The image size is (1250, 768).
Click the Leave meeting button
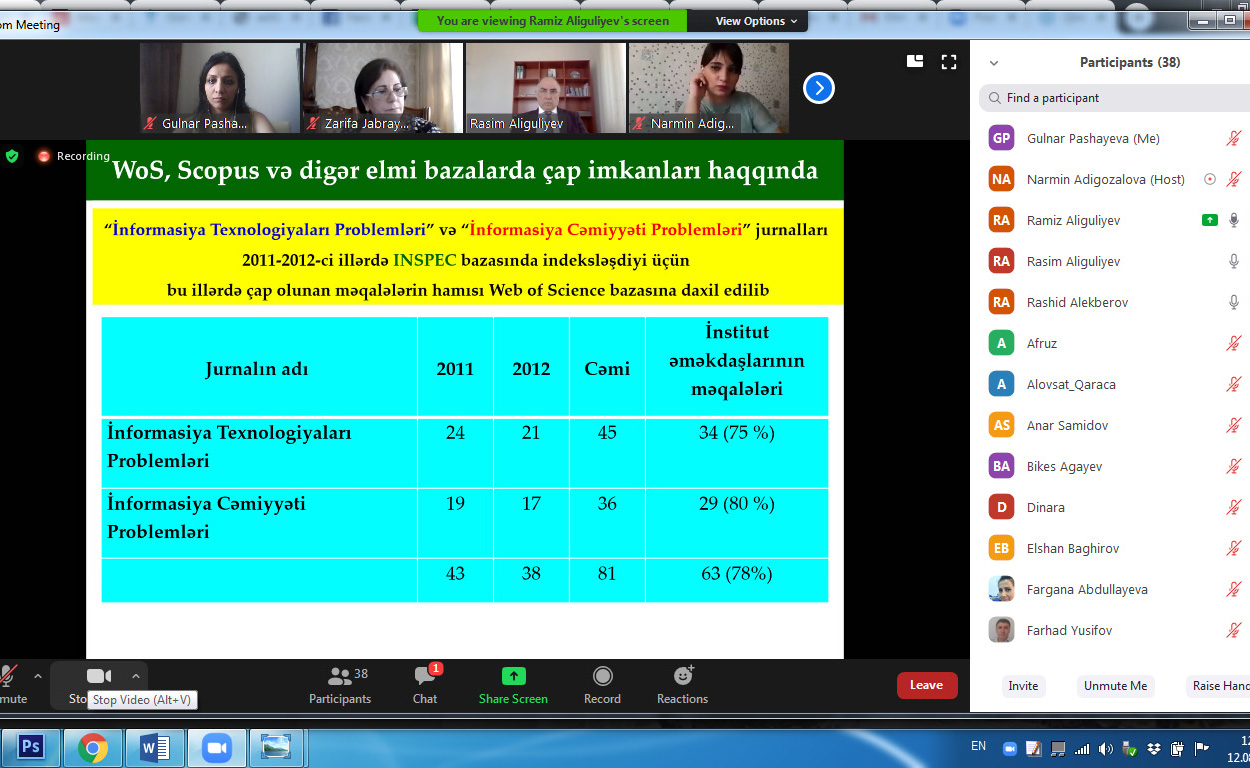(x=926, y=685)
